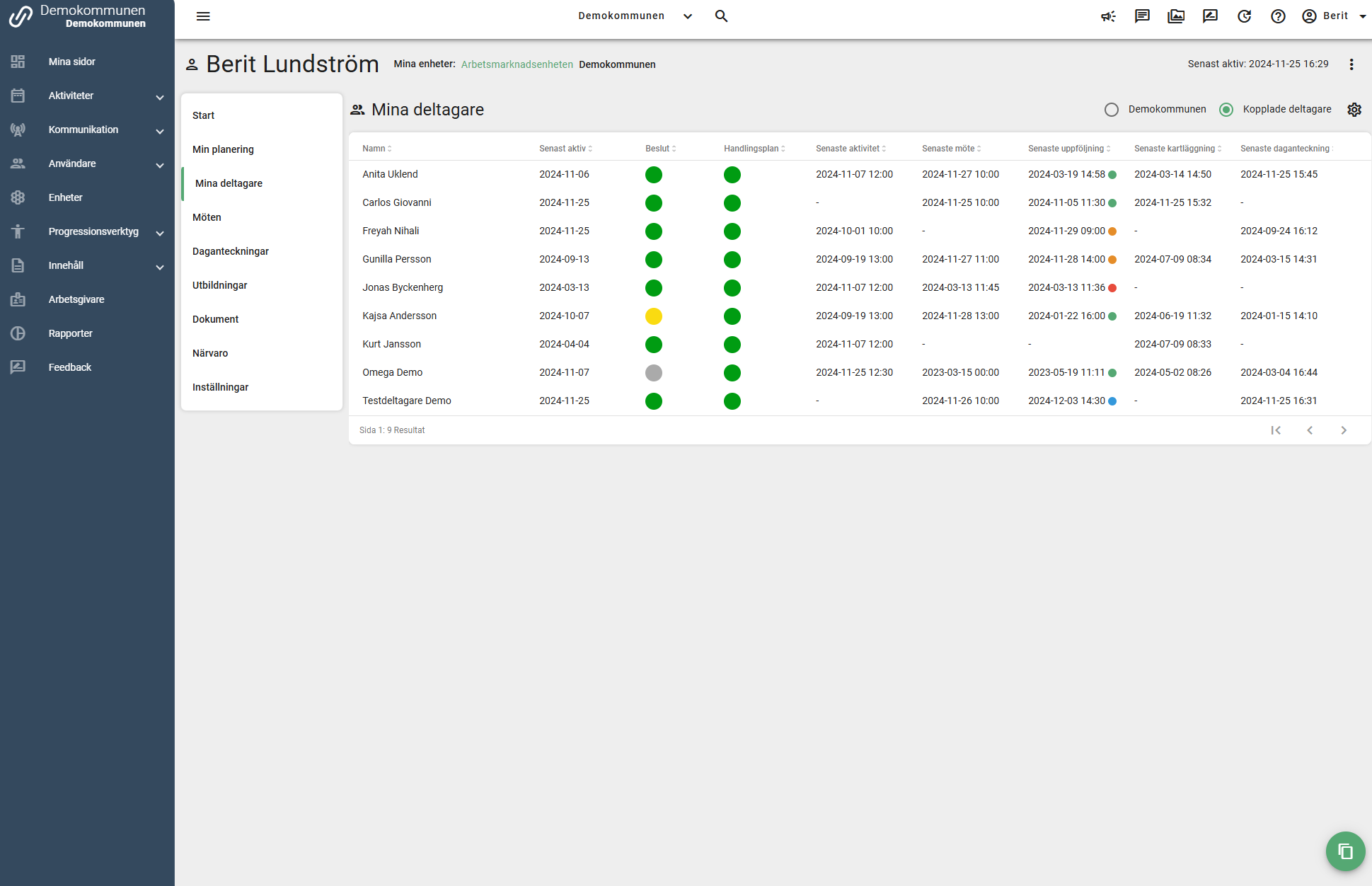Open participant Kajsa Andersson
The height and width of the screenshot is (886, 1372).
399,316
